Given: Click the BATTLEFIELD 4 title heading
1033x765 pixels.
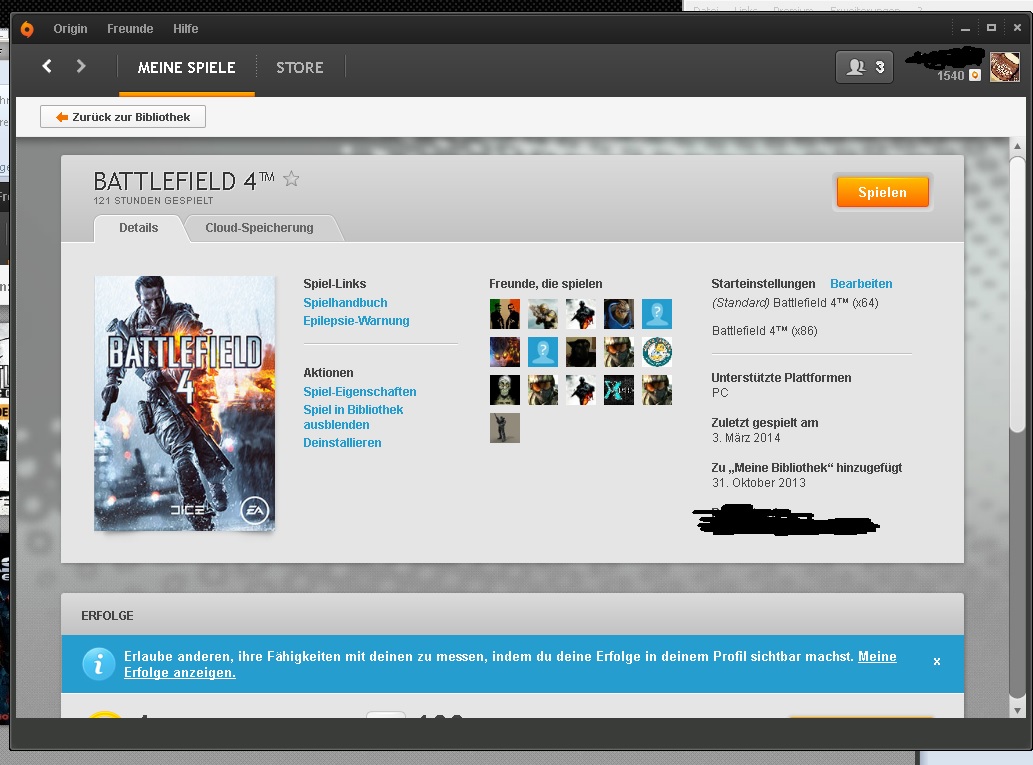Looking at the screenshot, I should tap(184, 181).
